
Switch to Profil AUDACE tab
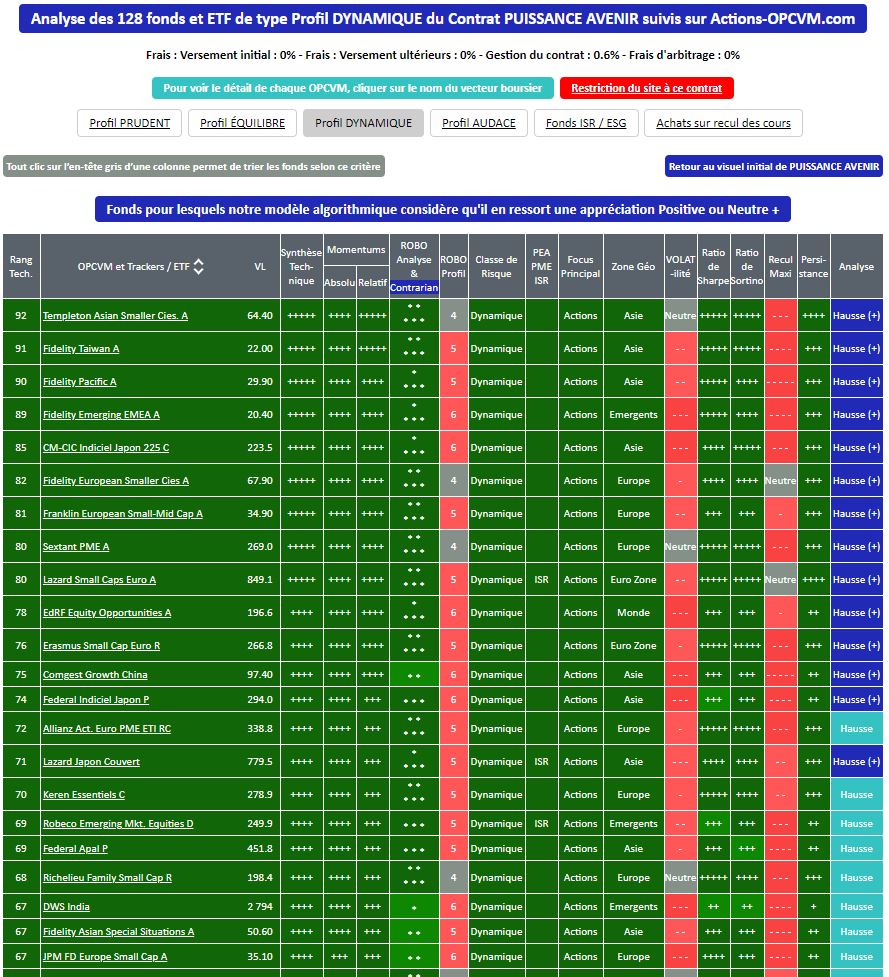(x=478, y=123)
